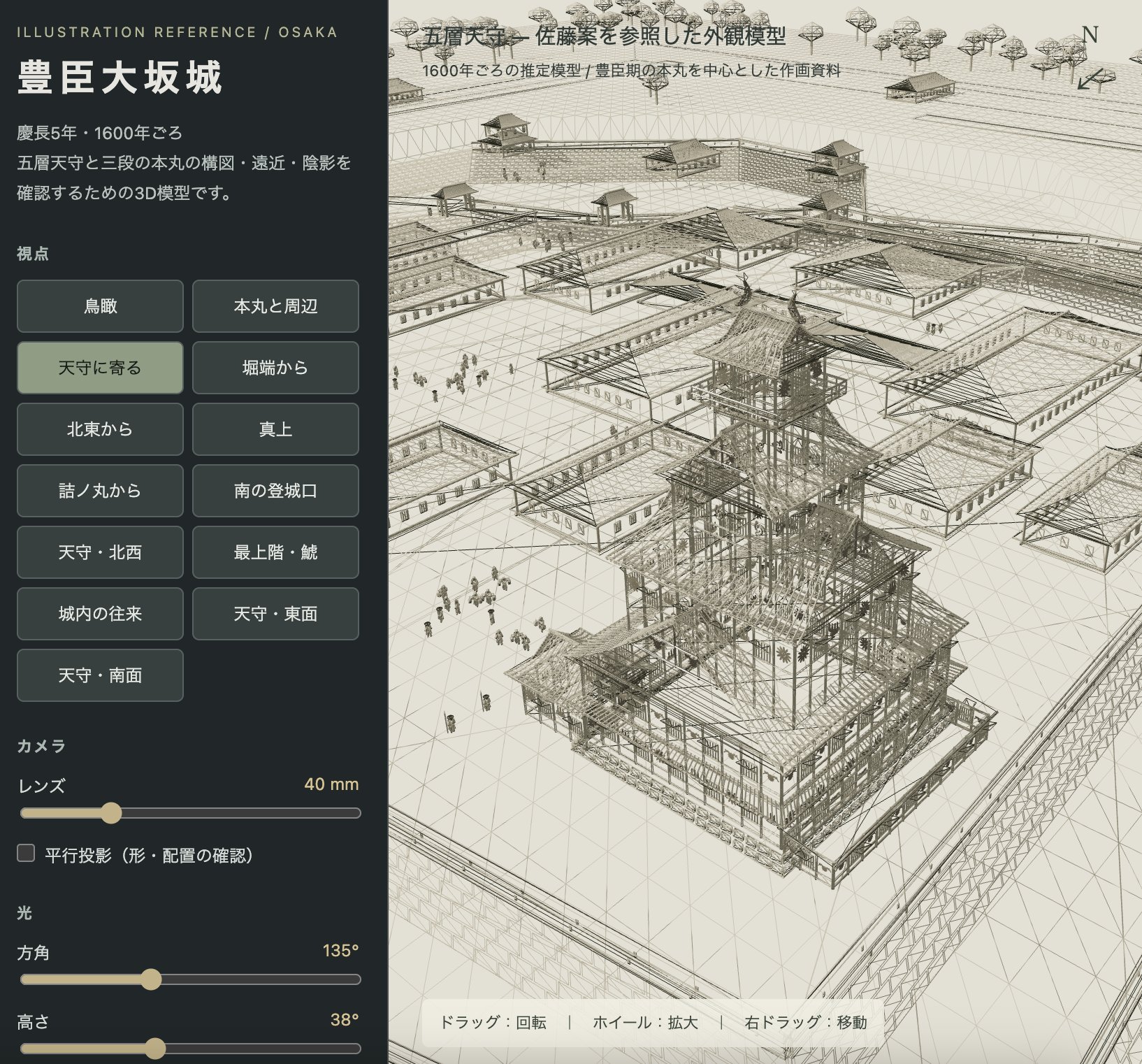Select the 天守・南面 viewpoint

[x=100, y=675]
